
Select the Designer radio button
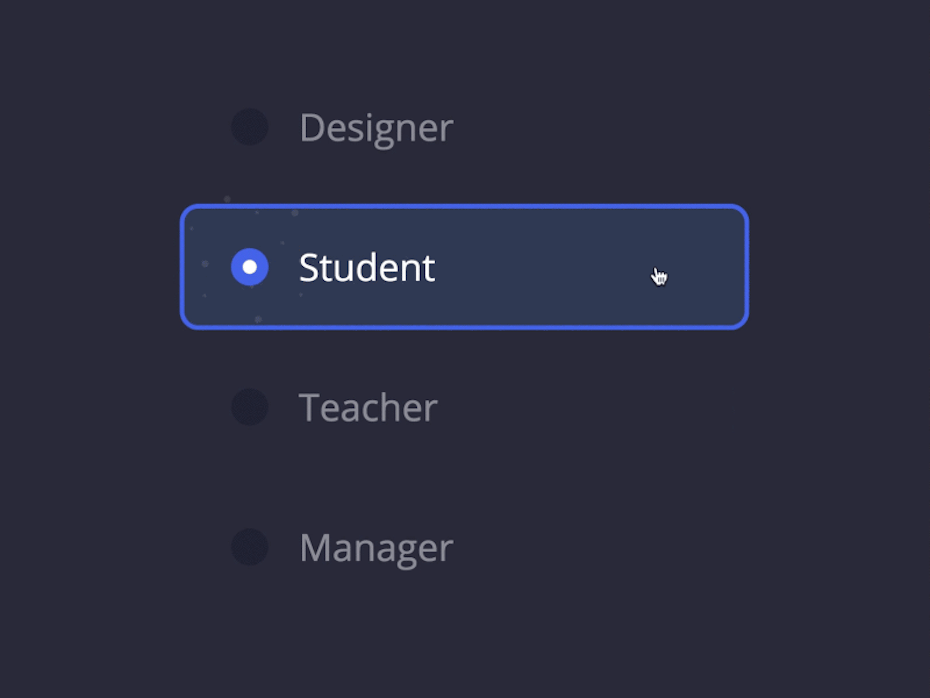pyautogui.click(x=250, y=127)
